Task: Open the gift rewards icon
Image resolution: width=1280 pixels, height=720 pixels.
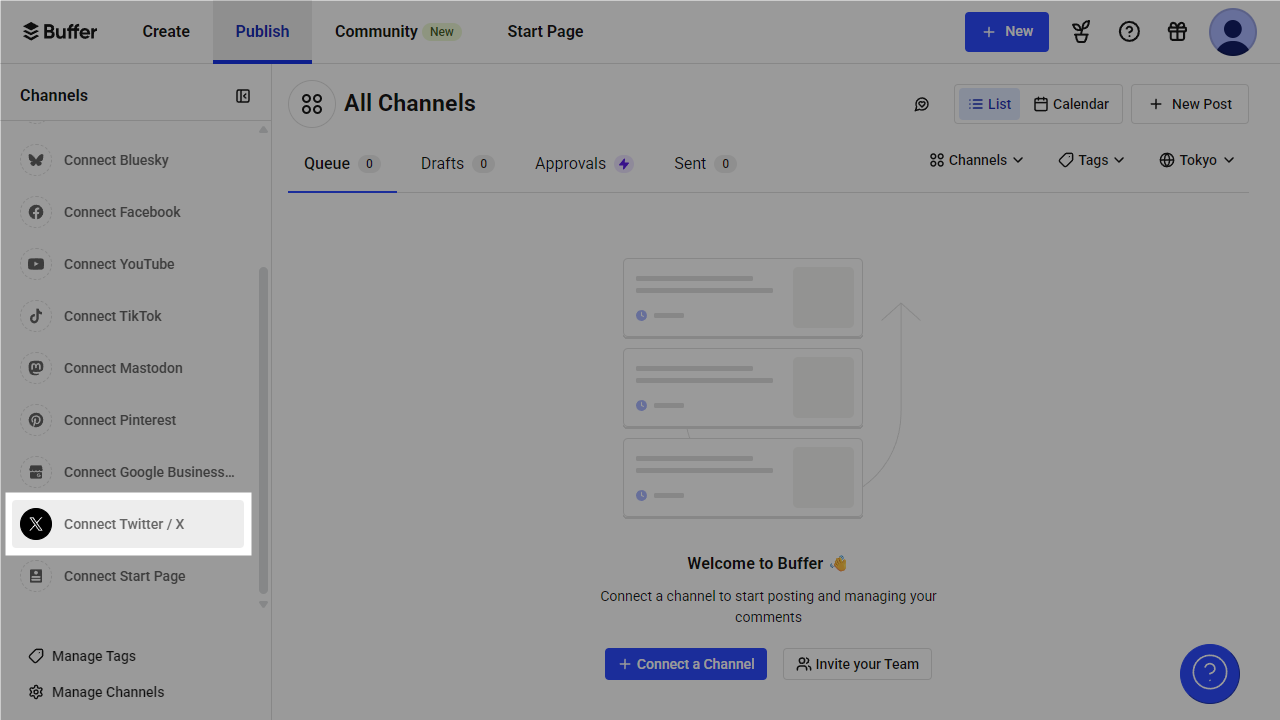Action: coord(1177,32)
